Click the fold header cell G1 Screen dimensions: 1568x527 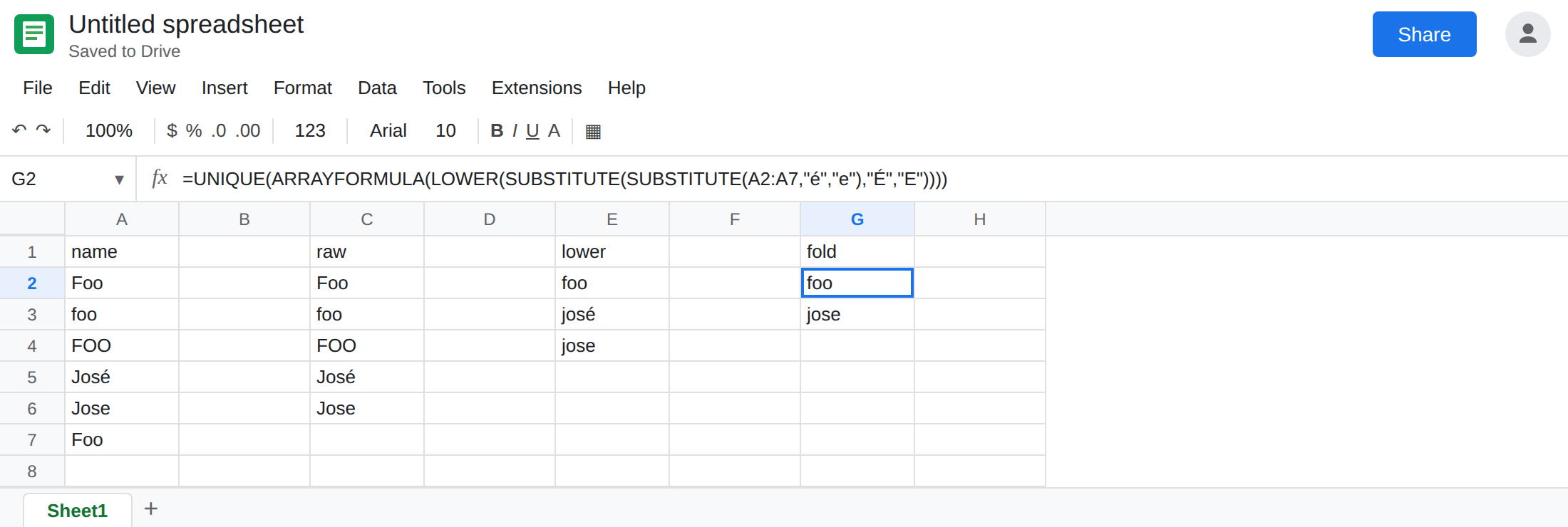tap(857, 251)
